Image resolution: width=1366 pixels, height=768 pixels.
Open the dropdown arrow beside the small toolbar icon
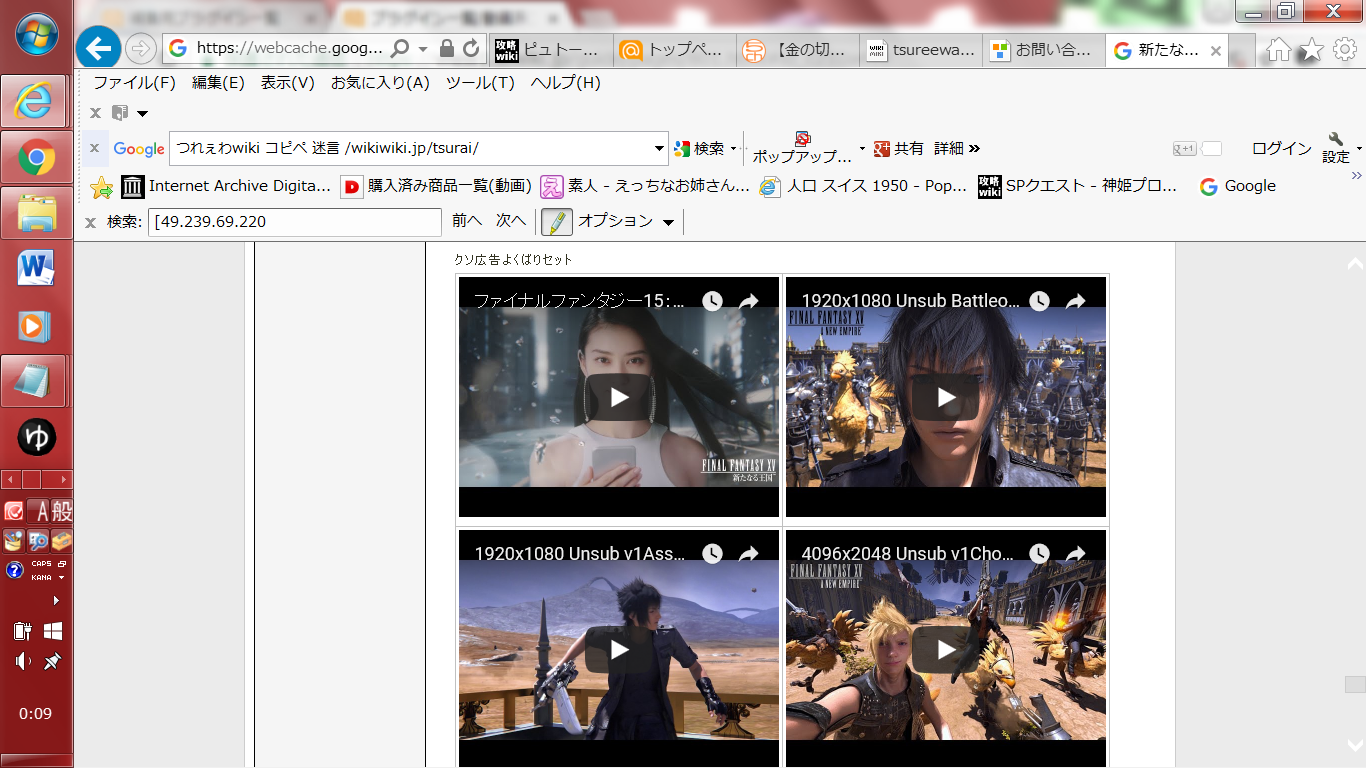142,113
